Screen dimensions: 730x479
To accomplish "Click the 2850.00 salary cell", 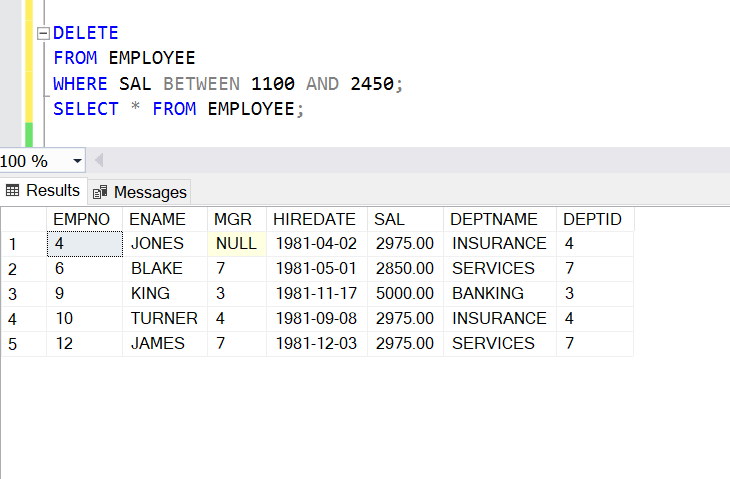I will pyautogui.click(x=406, y=269).
